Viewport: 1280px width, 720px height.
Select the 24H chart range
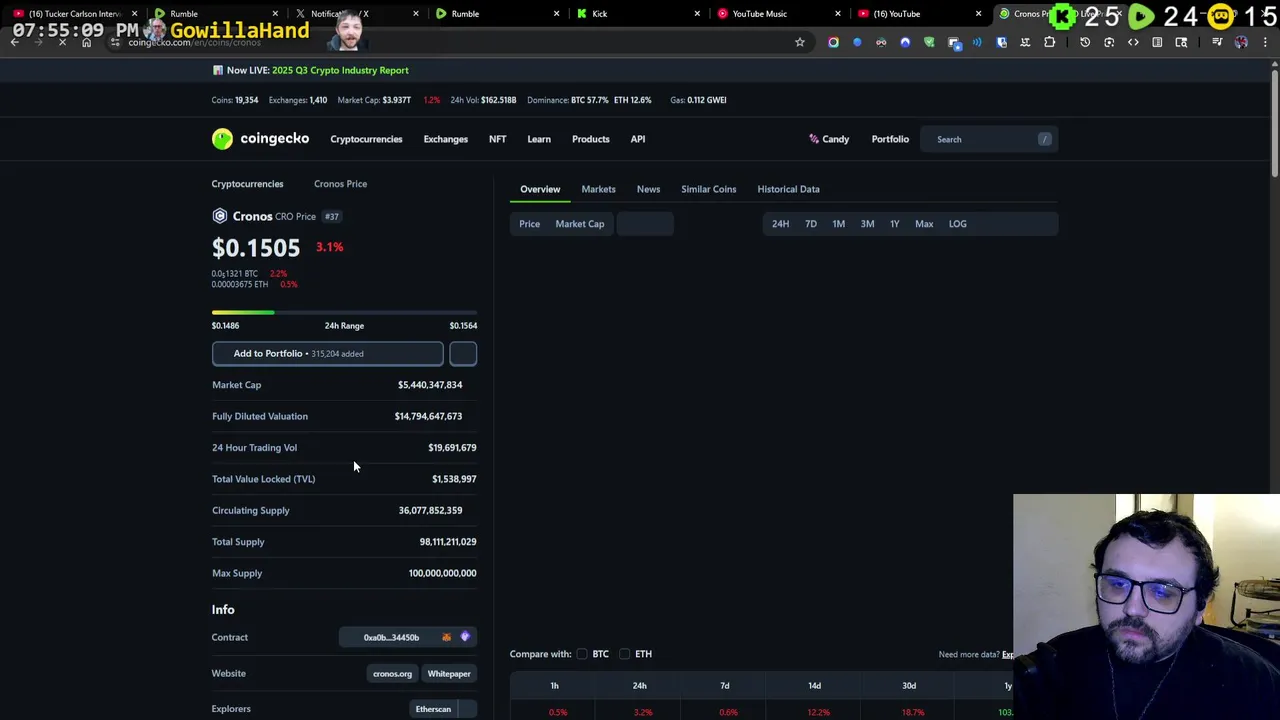pyautogui.click(x=781, y=224)
